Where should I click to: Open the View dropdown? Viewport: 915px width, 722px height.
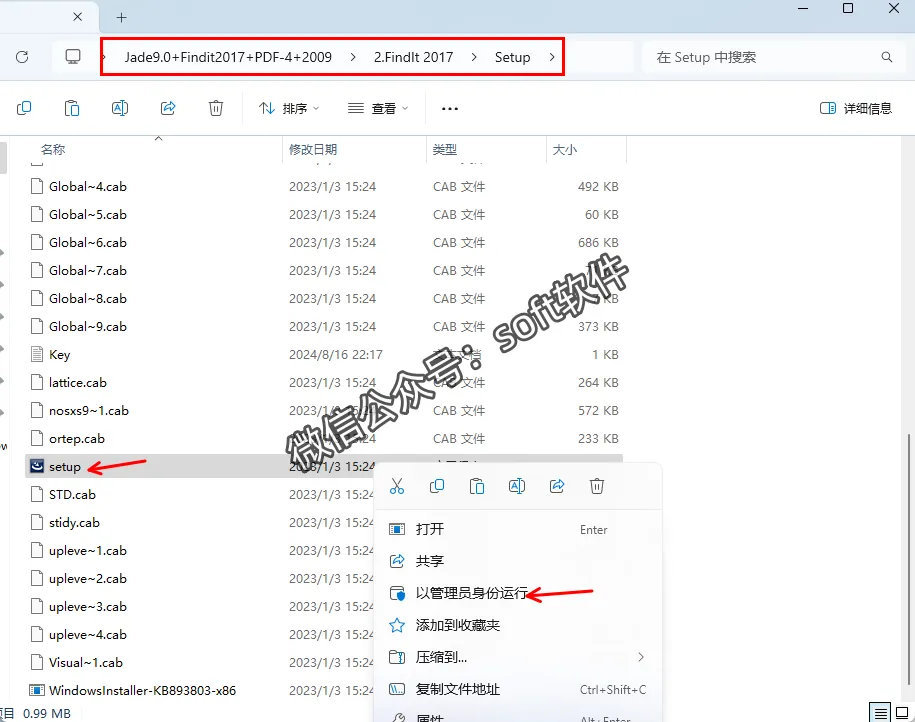(378, 109)
